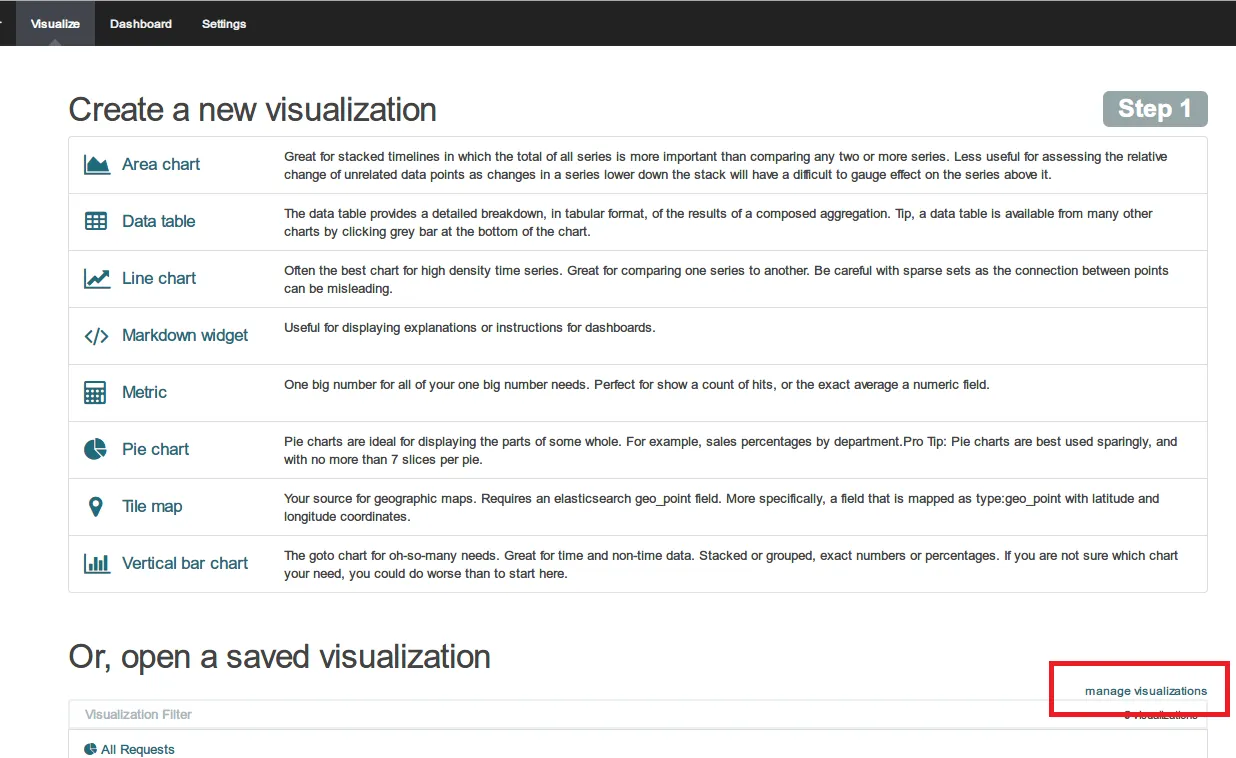
Task: Select the Area chart visualization icon
Action: tap(95, 163)
